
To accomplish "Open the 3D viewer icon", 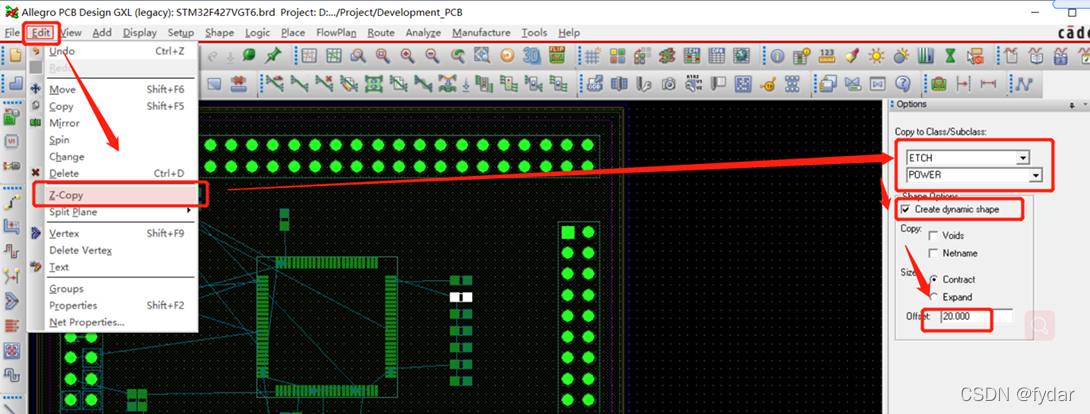I will click(x=532, y=56).
